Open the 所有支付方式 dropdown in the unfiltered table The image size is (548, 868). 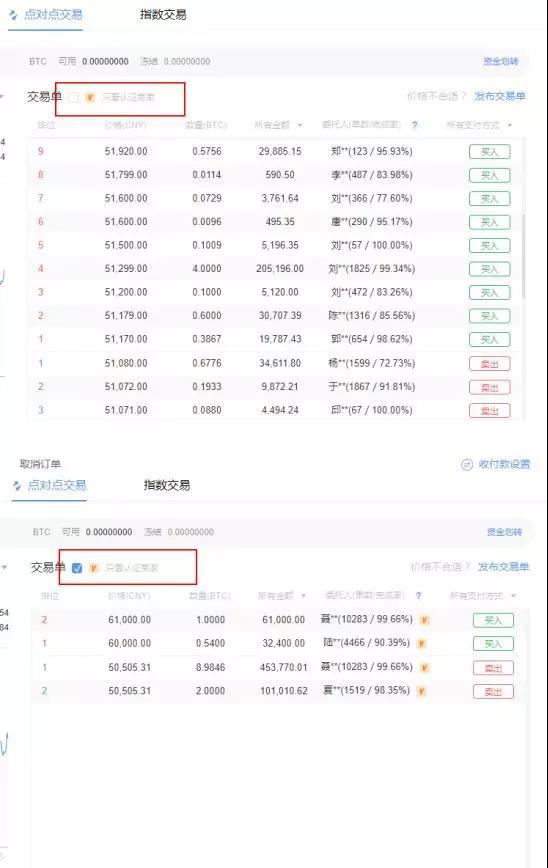tap(479, 125)
